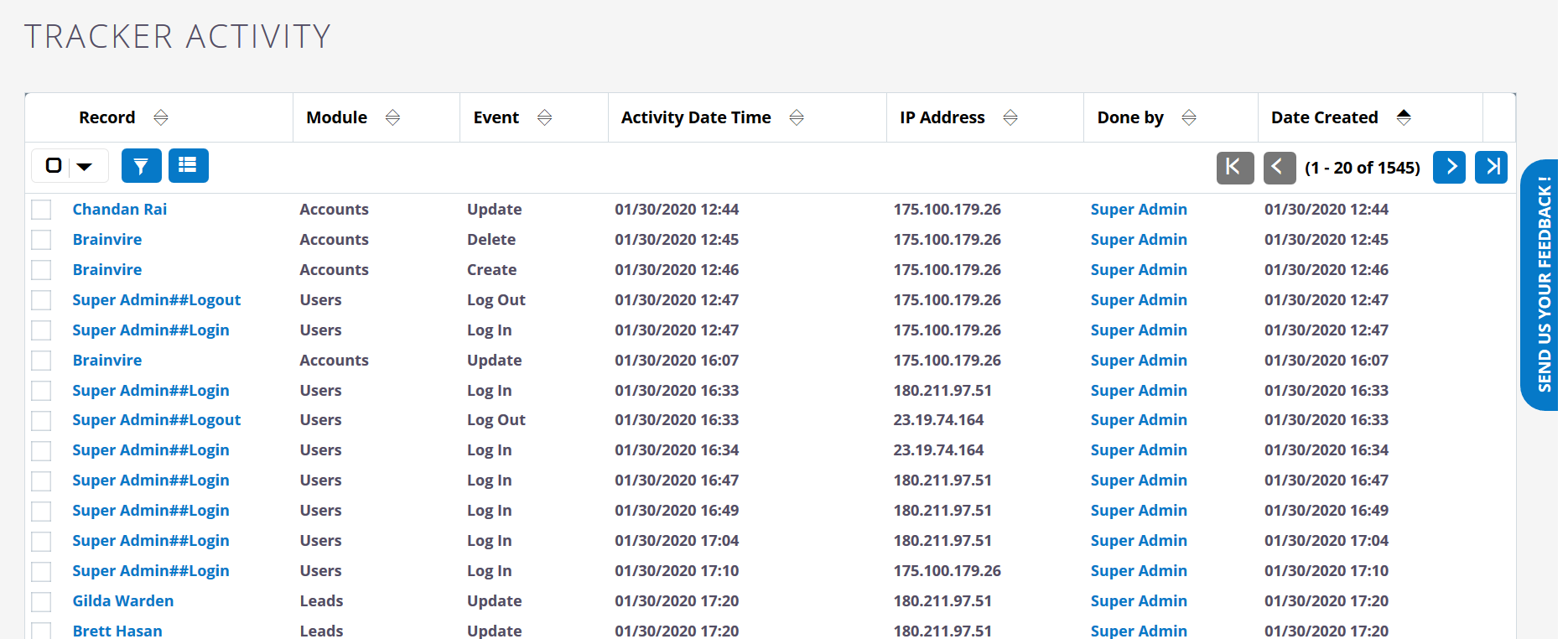Open Brainvire record updated at 16:07
The image size is (1568, 639).
(x=107, y=361)
